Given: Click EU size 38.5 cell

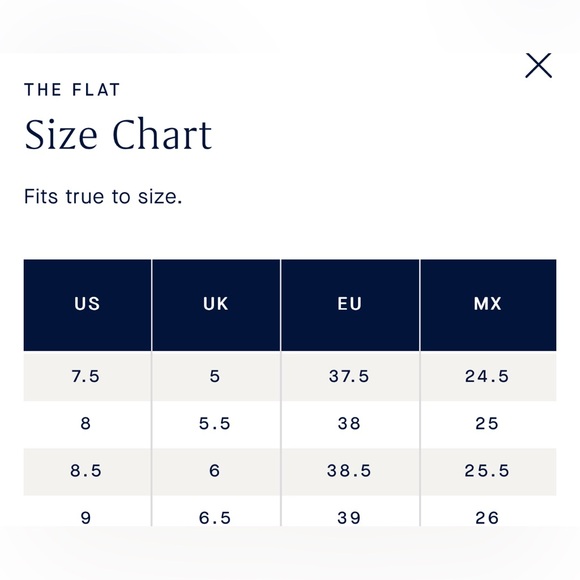Looking at the screenshot, I should [350, 471].
